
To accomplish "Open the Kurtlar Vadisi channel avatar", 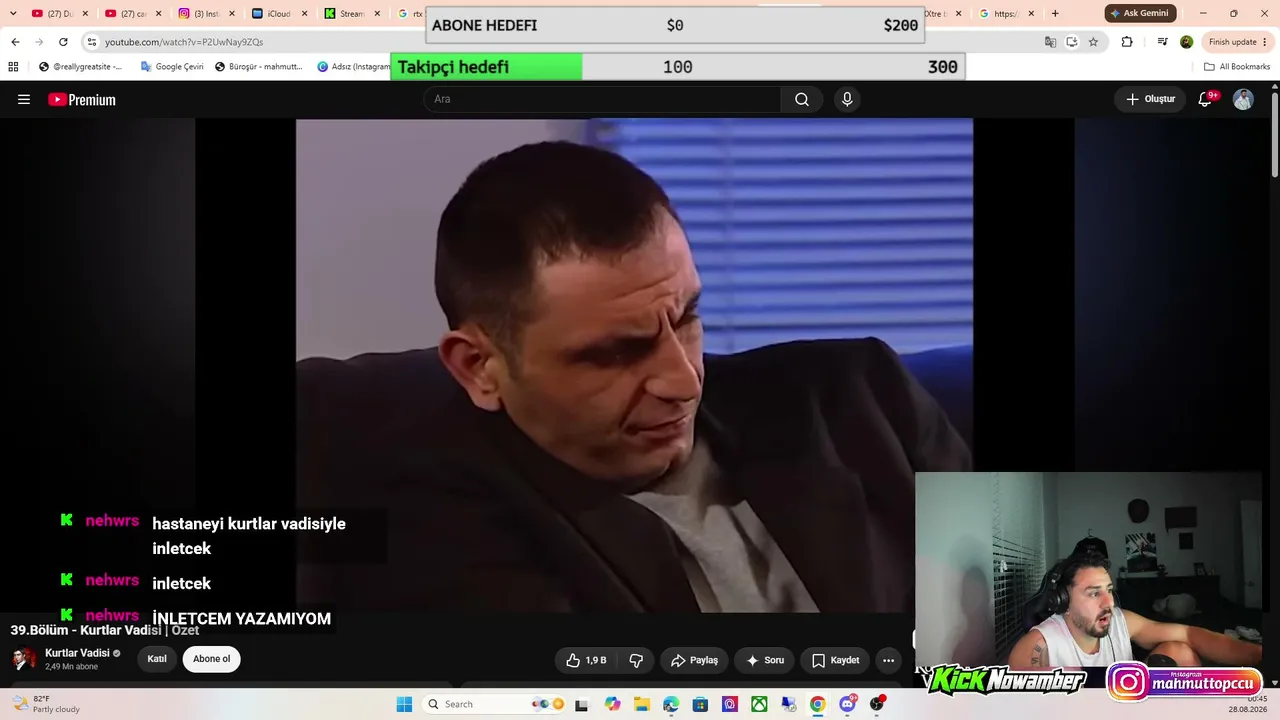I will (24, 659).
